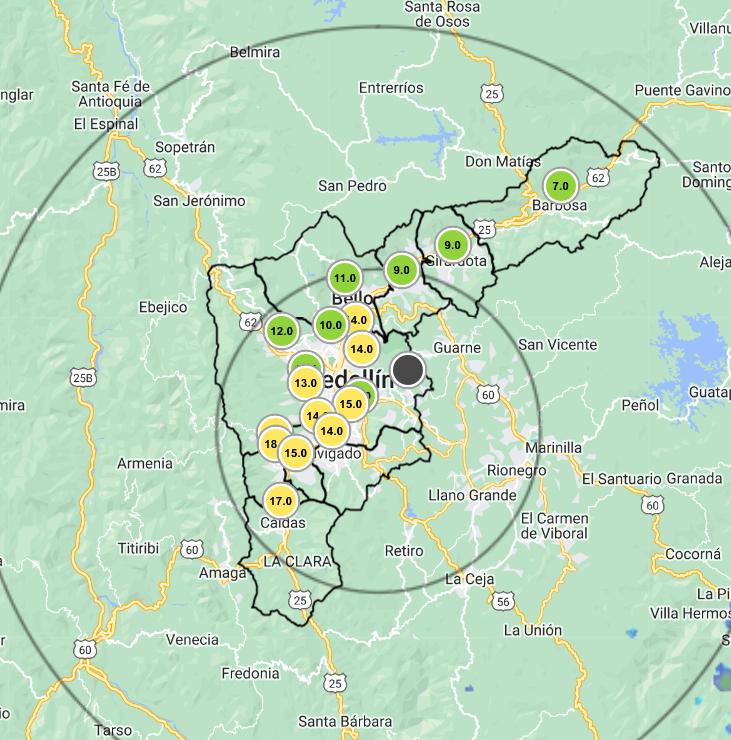This screenshot has width=731, height=740.
Task: Click the Rionegro town label
Action: click(517, 471)
